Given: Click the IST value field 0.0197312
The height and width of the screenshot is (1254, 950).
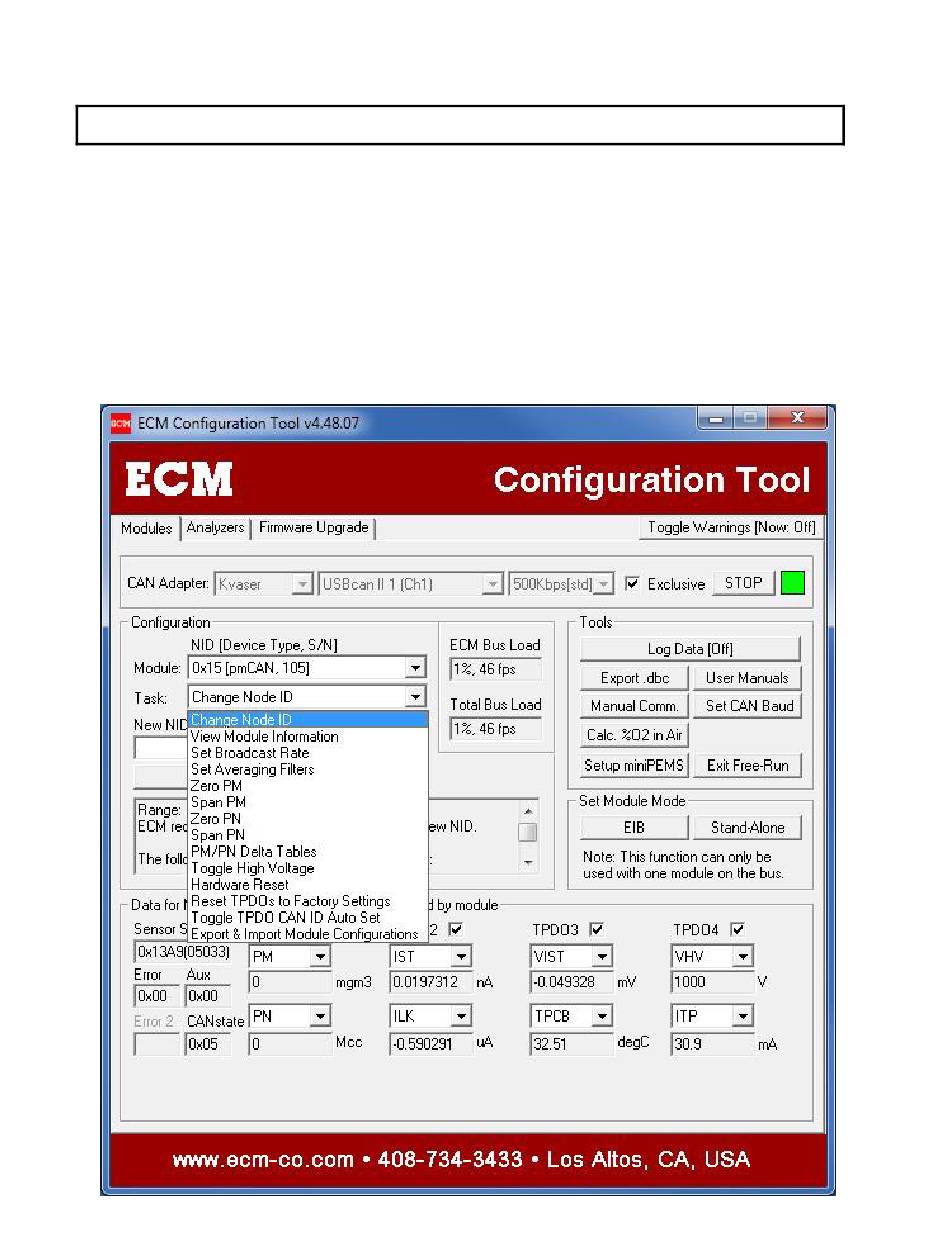Looking at the screenshot, I should (430, 982).
